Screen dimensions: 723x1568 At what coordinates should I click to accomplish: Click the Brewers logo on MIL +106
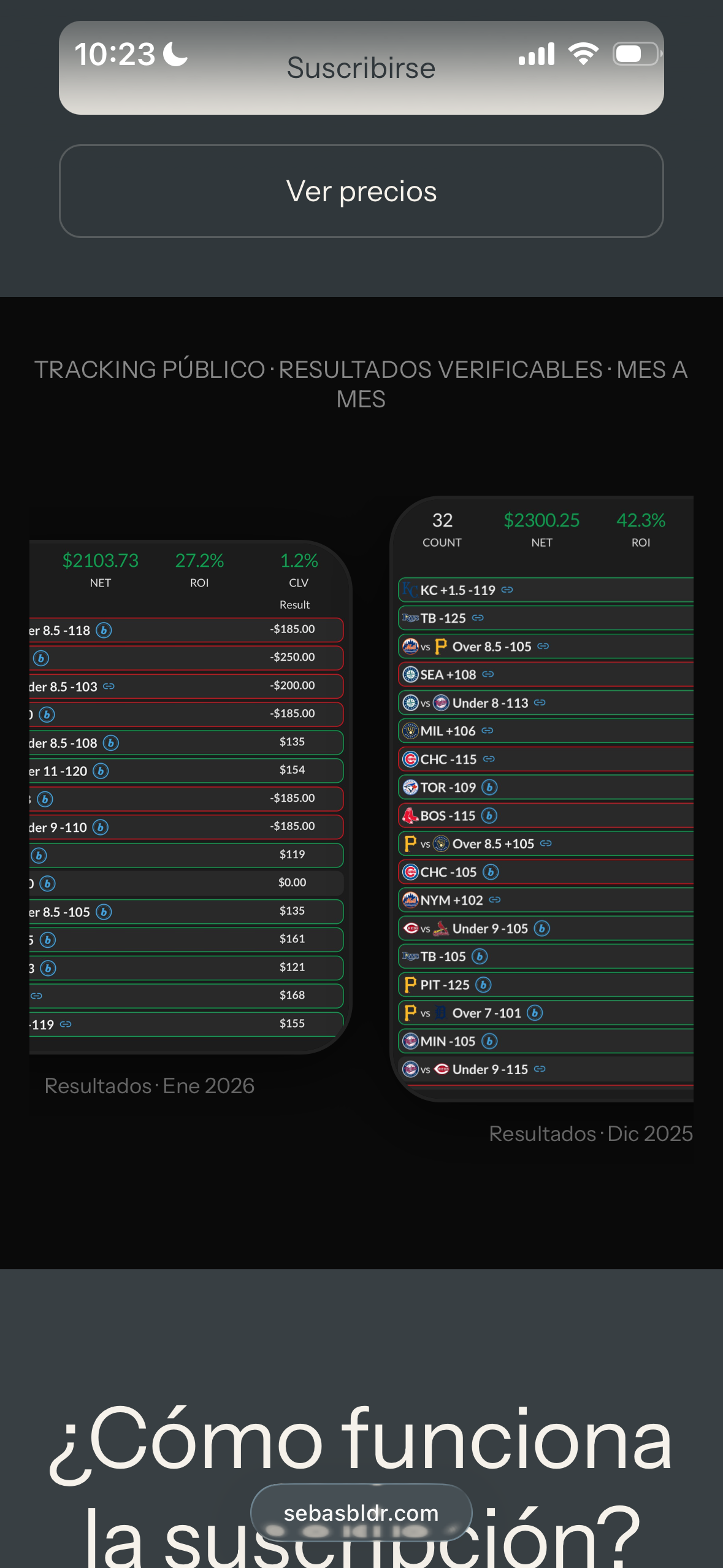pos(410,731)
